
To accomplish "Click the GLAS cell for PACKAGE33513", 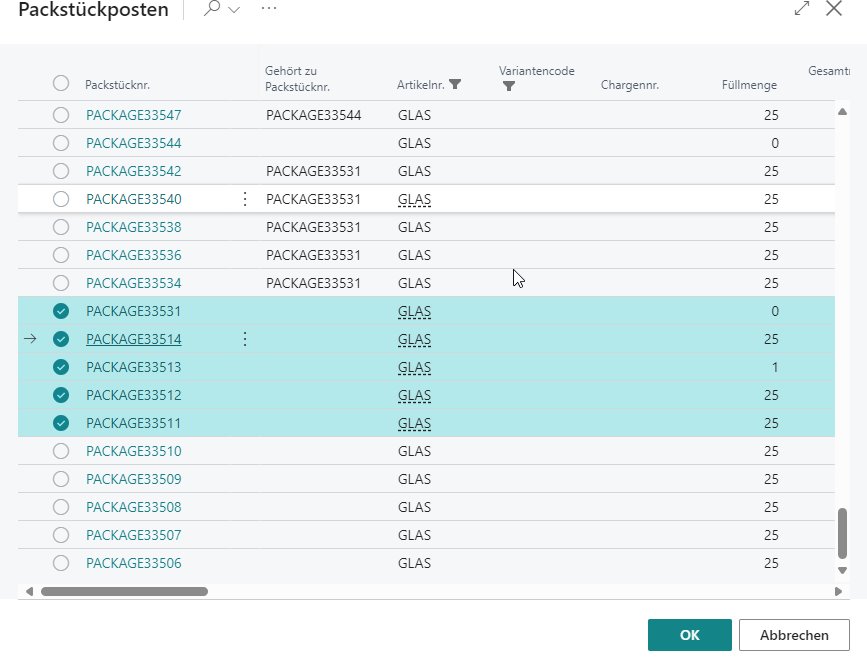I will [414, 367].
